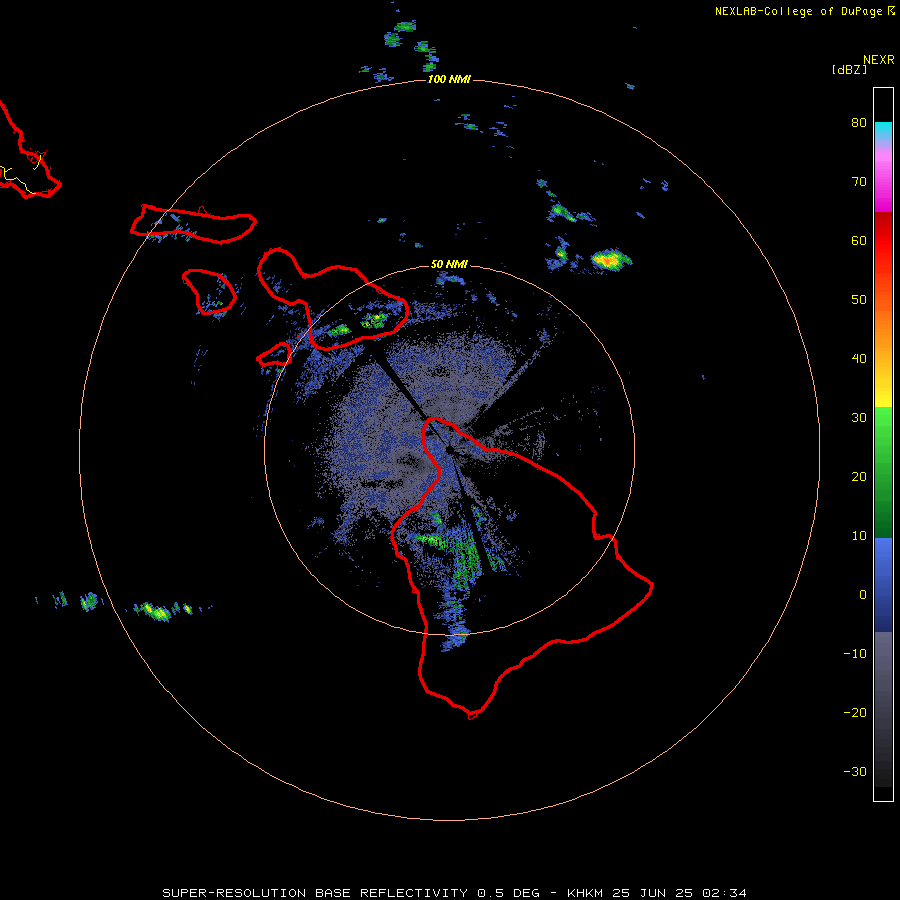Click the 50 NMI range ring label
The image size is (900, 900).
click(449, 264)
